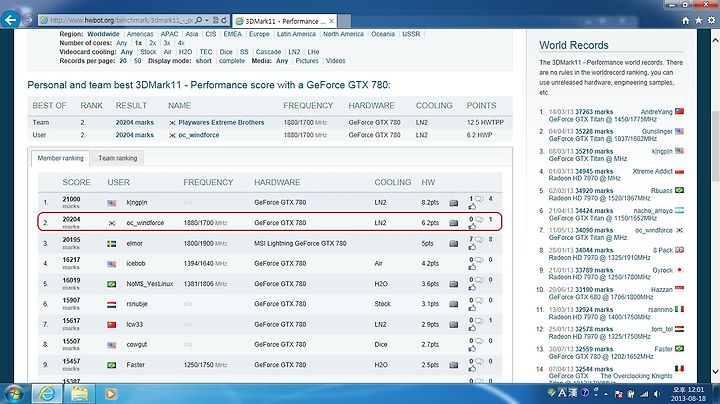Switch to Team ranking tab
Image resolution: width=720 pixels, height=404 pixels.
[x=118, y=158]
